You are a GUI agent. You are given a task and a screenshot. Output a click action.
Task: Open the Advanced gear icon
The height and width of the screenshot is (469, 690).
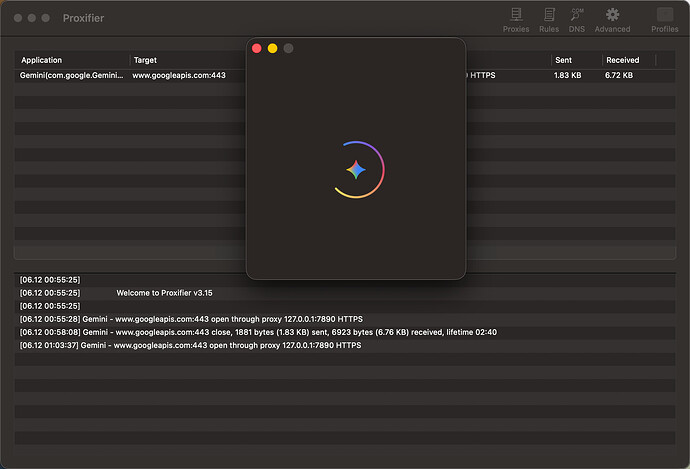pyautogui.click(x=612, y=20)
